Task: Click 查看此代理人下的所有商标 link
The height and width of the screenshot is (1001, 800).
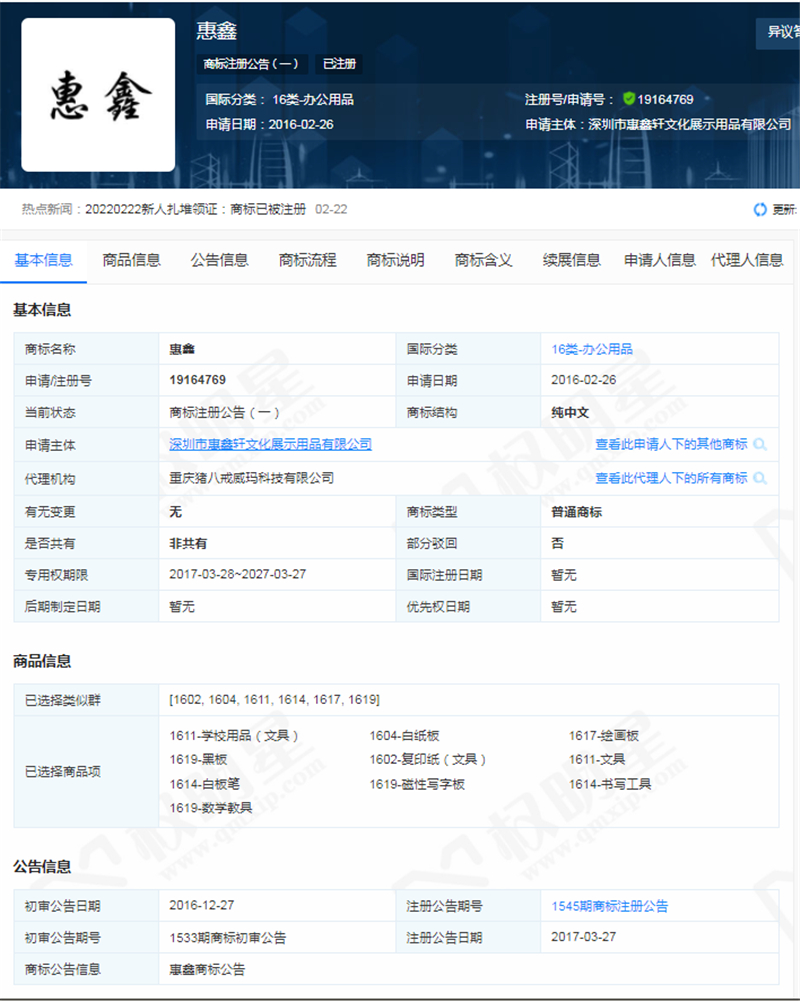Action: pyautogui.click(x=671, y=478)
